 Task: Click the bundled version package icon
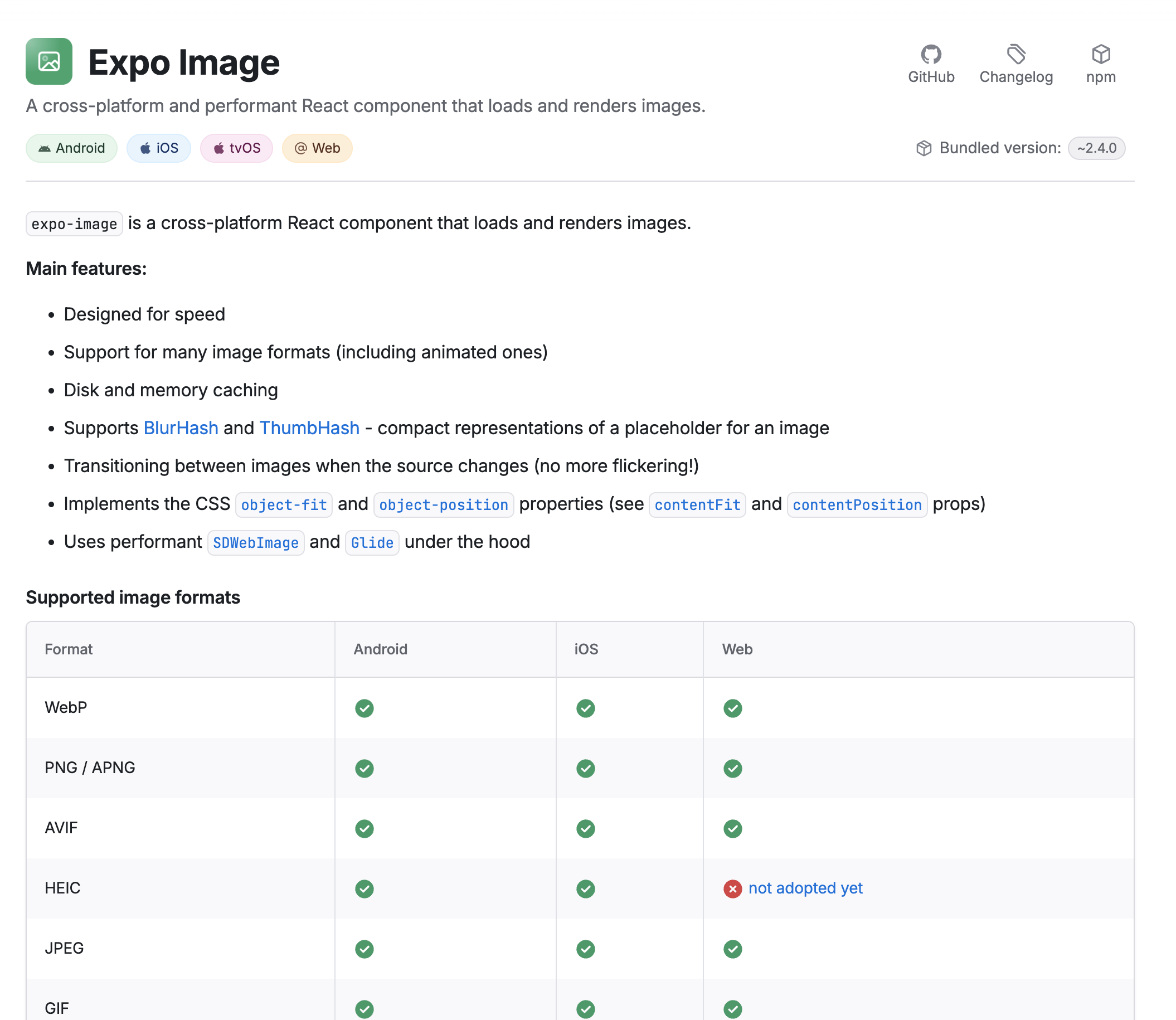pyautogui.click(x=924, y=148)
